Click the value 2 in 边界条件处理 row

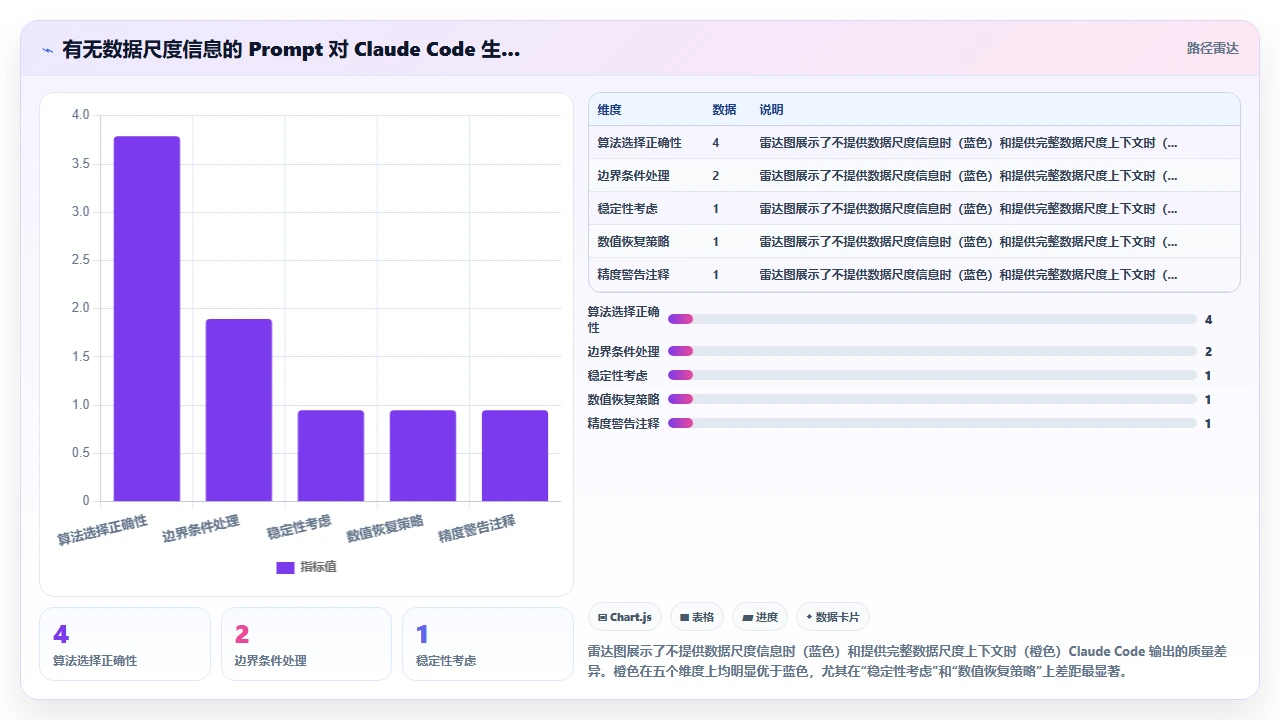coord(716,176)
